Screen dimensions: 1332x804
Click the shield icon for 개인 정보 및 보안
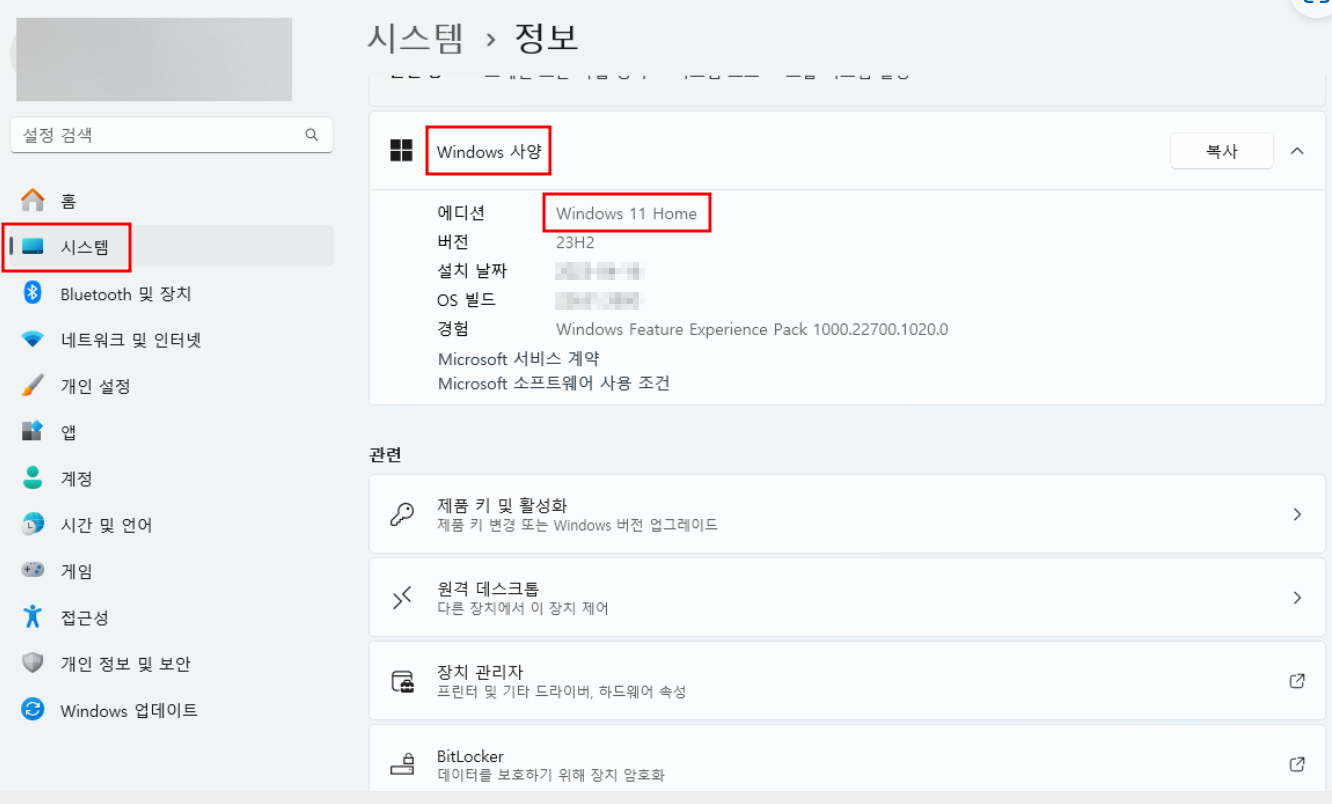click(x=33, y=663)
